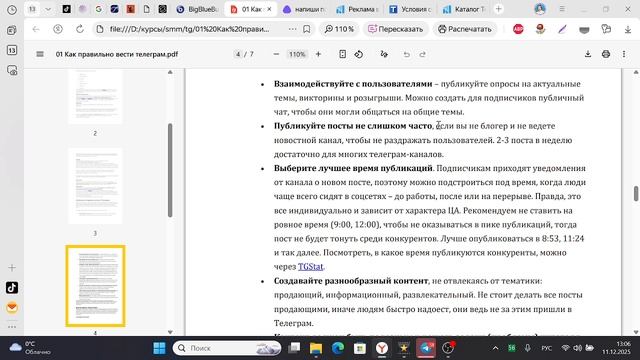Viewport: 640px width, 360px height.
Task: Add a site to sidebar with plus
Action: (12, 268)
